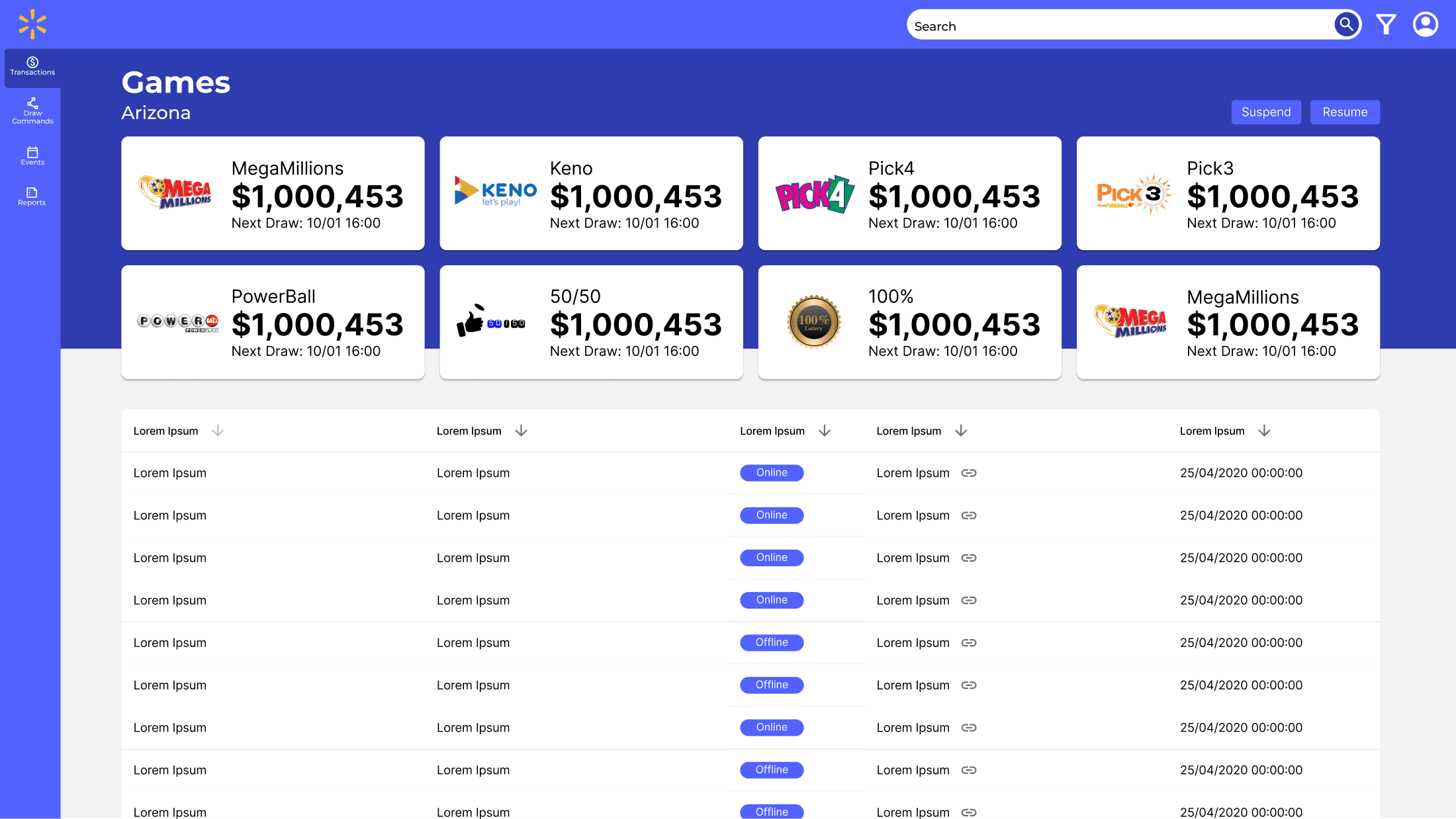Click the first row Online status badge

tap(772, 473)
